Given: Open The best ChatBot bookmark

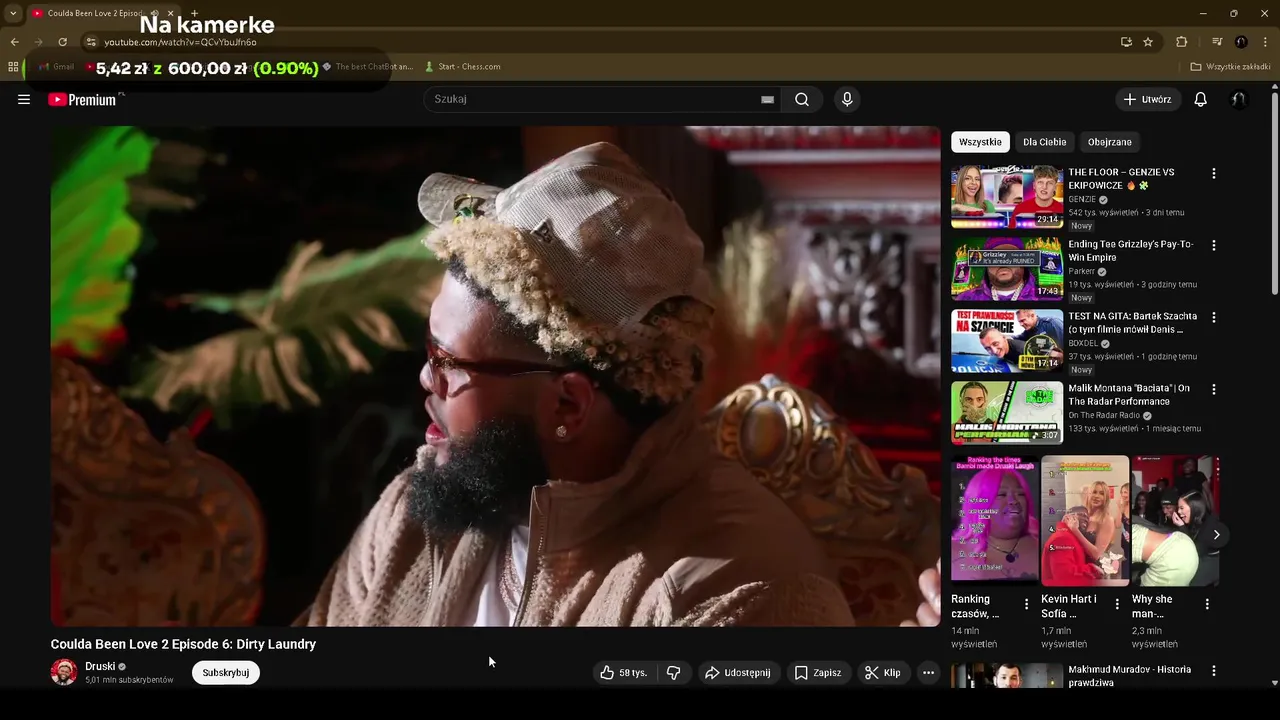Looking at the screenshot, I should pos(367,67).
